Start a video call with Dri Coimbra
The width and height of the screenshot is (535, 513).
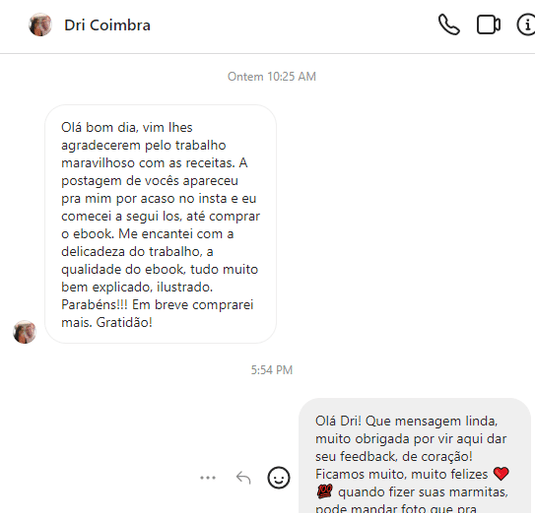[x=488, y=25]
